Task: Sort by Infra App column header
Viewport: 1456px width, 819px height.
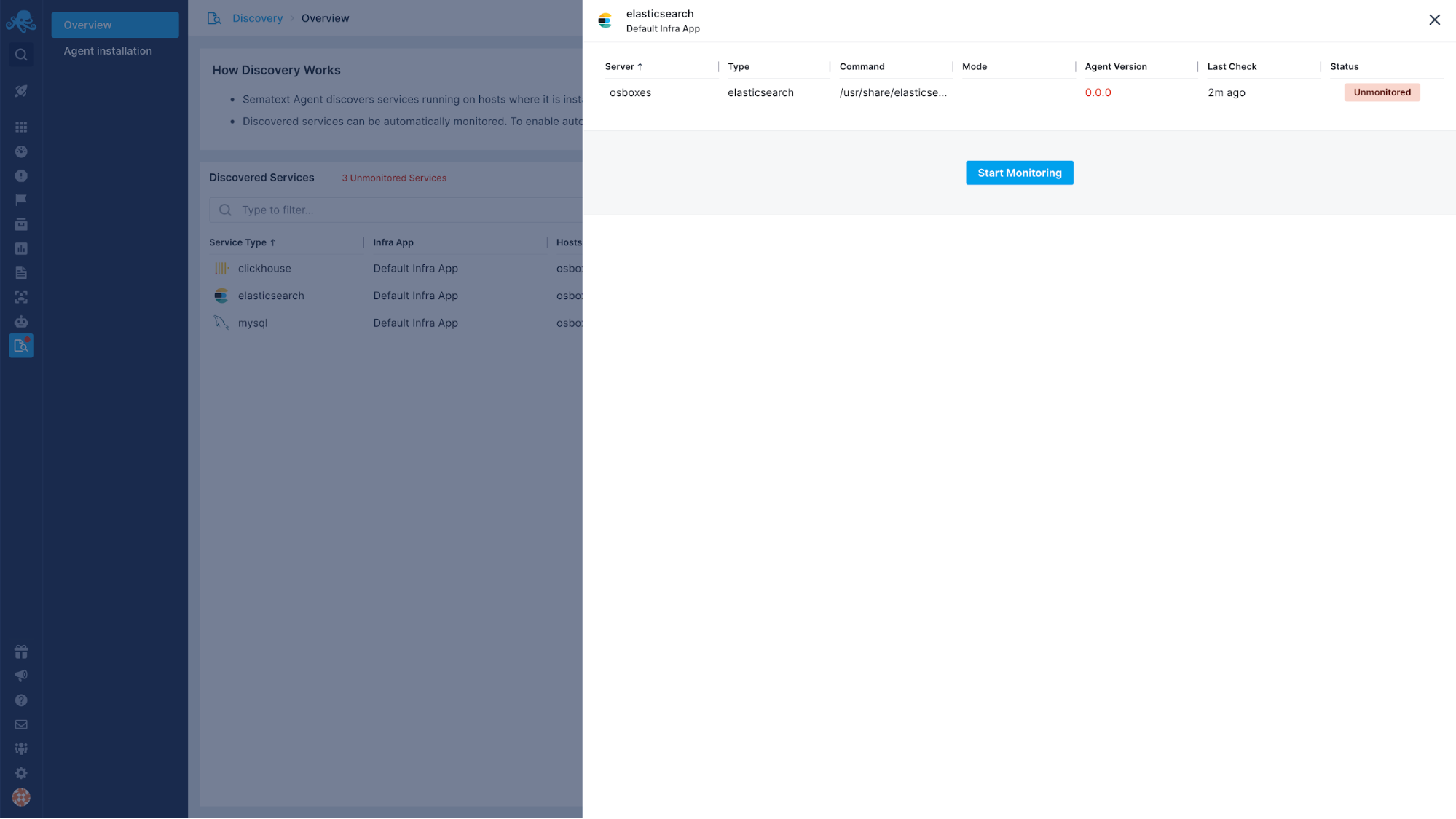Action: [x=393, y=242]
